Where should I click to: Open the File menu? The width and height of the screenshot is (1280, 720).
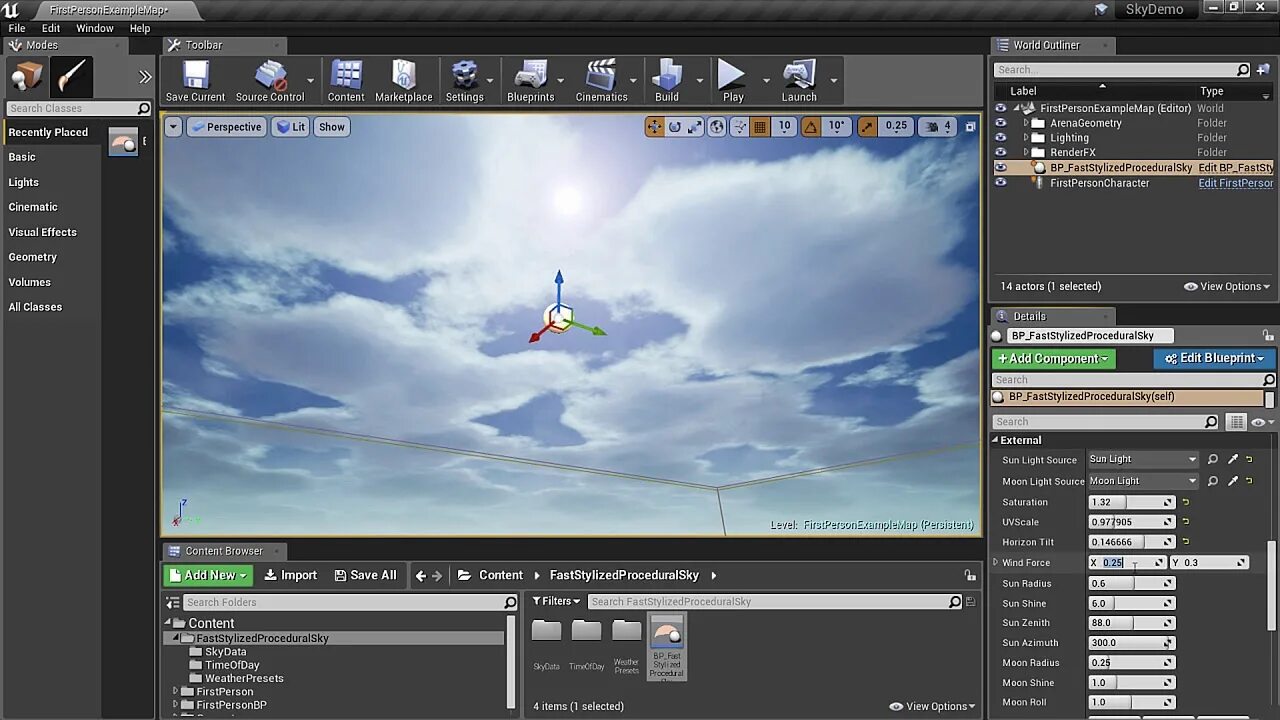coord(17,28)
